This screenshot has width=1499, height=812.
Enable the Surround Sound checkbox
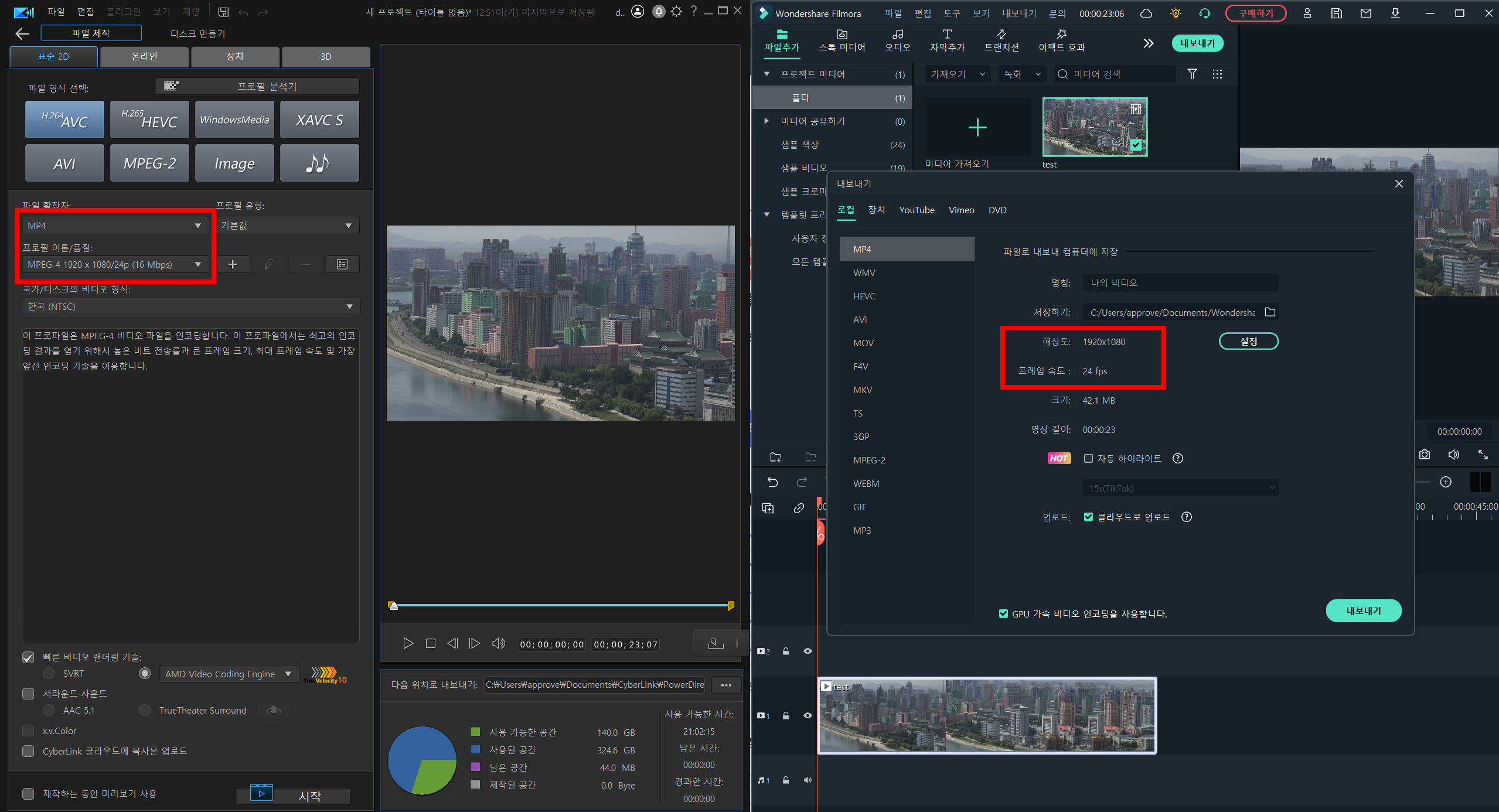point(28,694)
